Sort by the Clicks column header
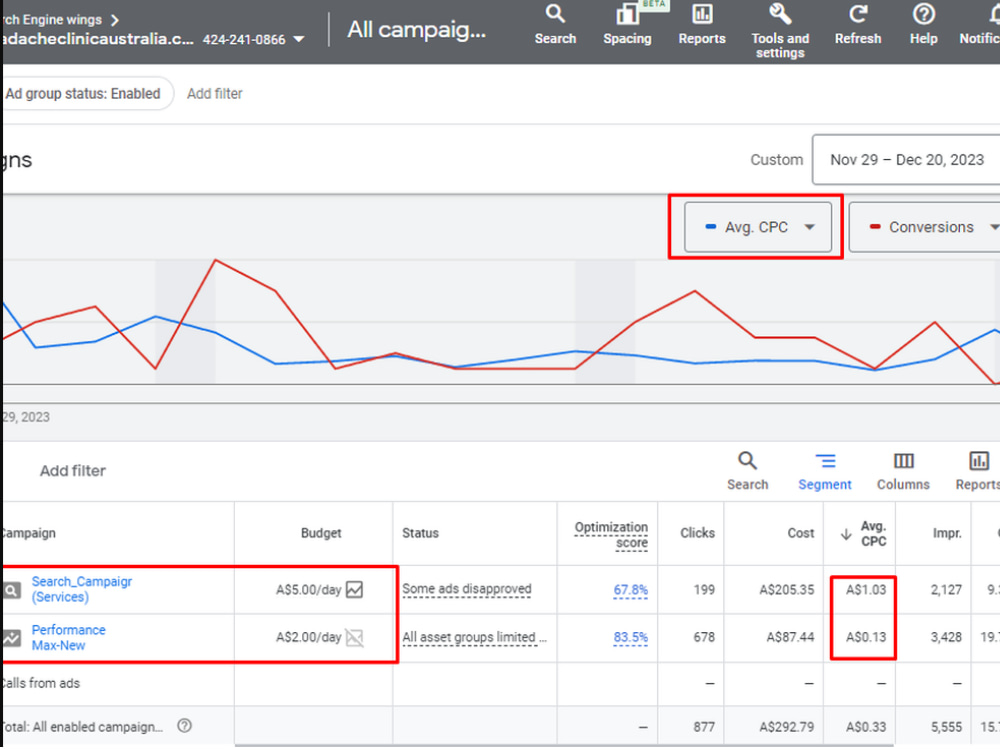The width and height of the screenshot is (1000, 750). [697, 533]
